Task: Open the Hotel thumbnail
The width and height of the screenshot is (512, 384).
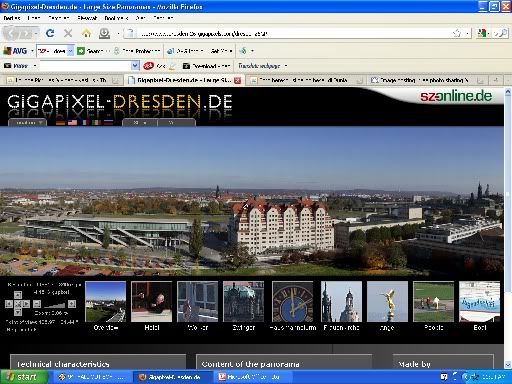Action: pos(152,301)
